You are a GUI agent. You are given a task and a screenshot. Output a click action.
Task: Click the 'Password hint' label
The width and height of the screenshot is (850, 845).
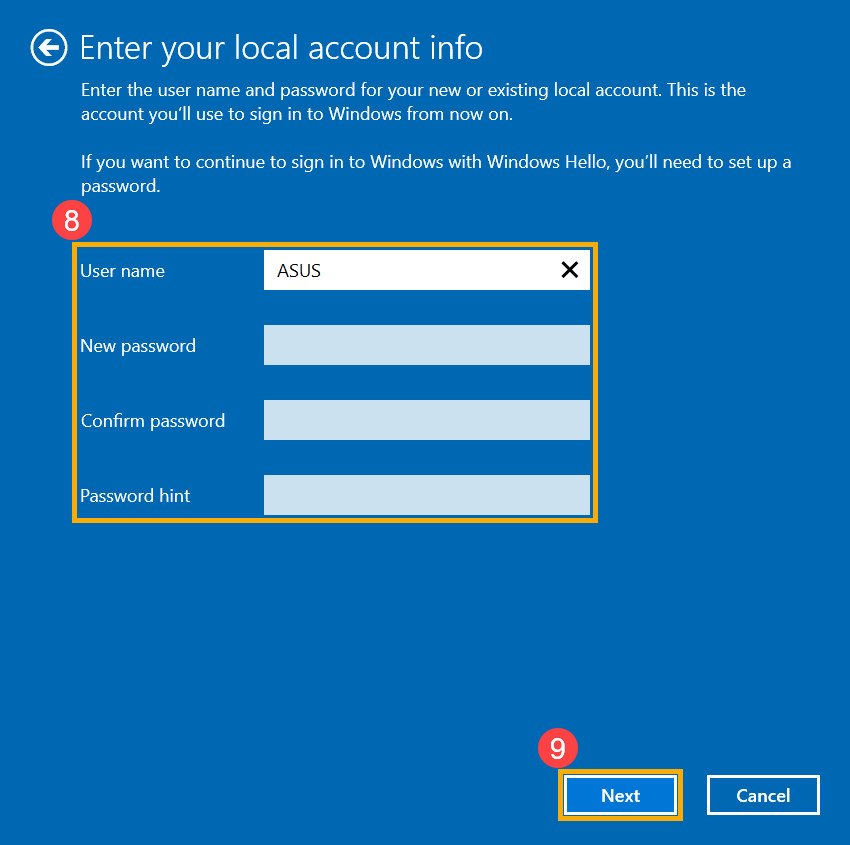coord(135,495)
